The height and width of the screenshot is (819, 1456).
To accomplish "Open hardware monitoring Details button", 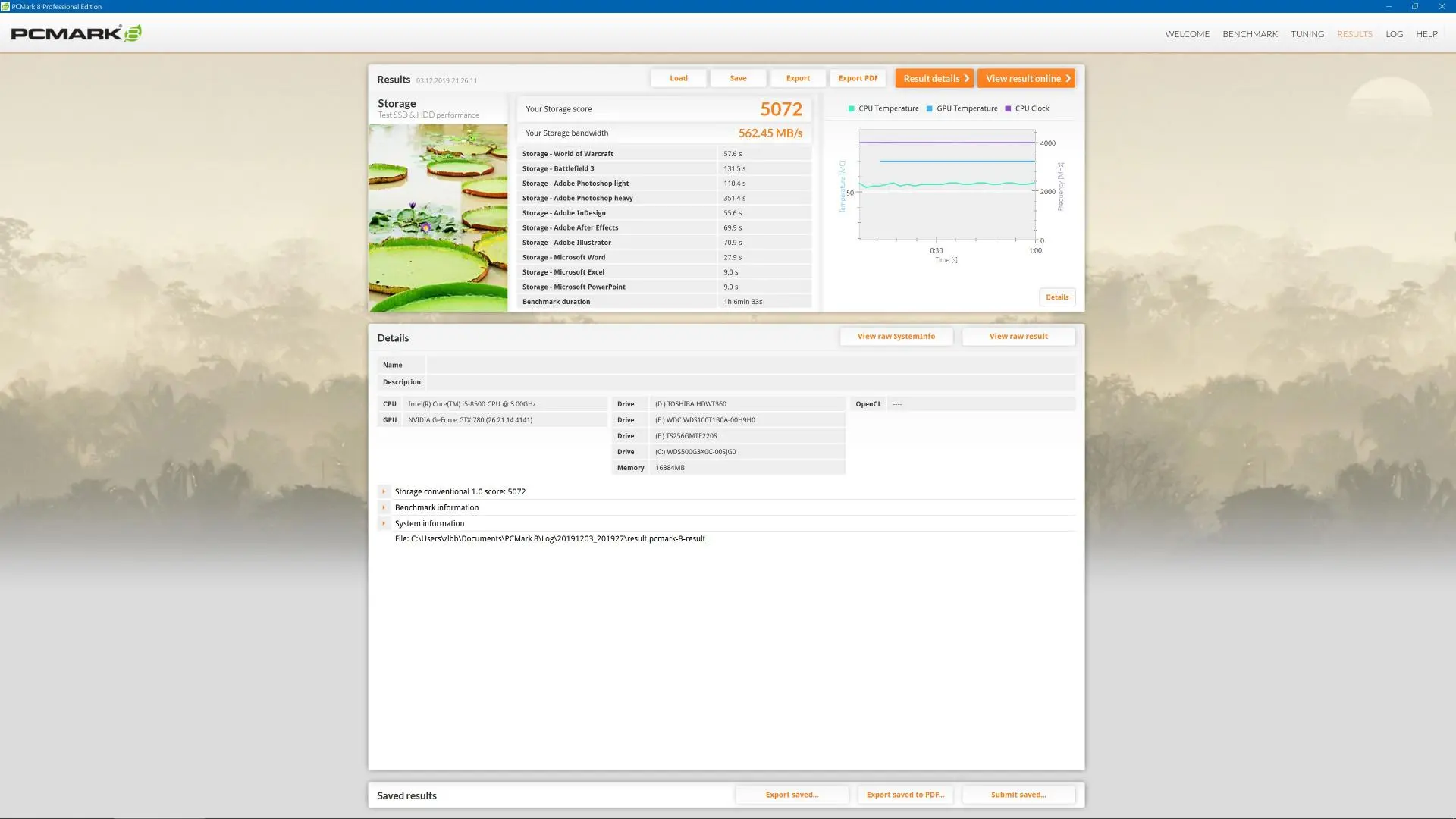I will point(1057,297).
